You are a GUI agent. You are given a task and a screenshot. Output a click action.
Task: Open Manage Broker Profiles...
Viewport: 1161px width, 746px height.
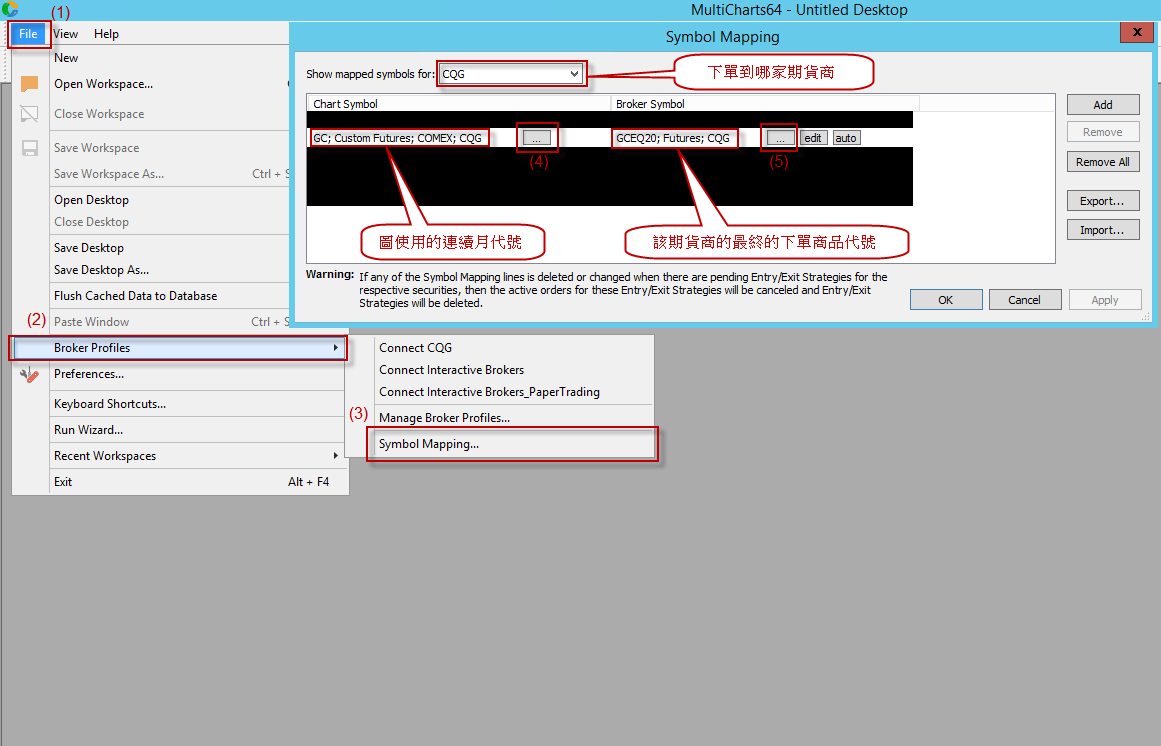444,418
